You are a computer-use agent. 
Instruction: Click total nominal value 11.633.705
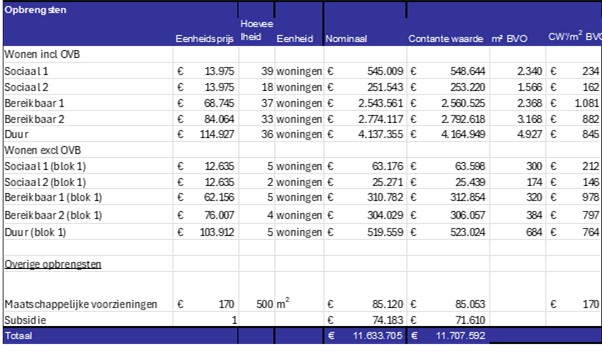point(377,336)
